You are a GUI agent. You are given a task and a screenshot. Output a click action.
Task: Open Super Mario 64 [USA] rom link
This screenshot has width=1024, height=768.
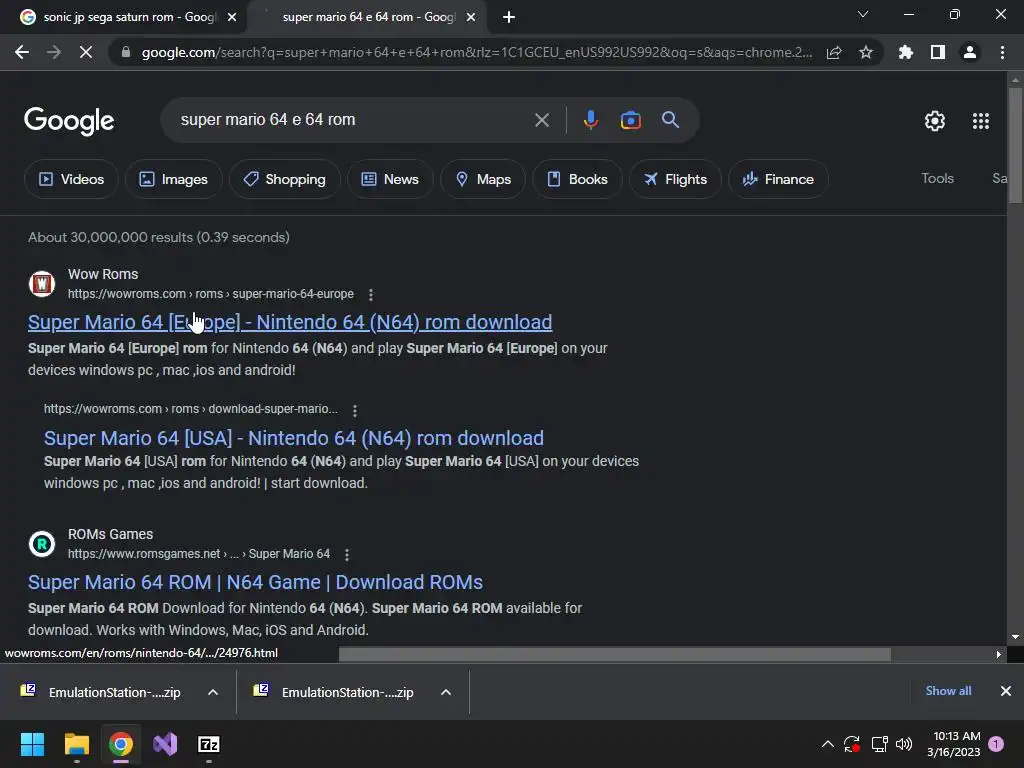coord(294,438)
